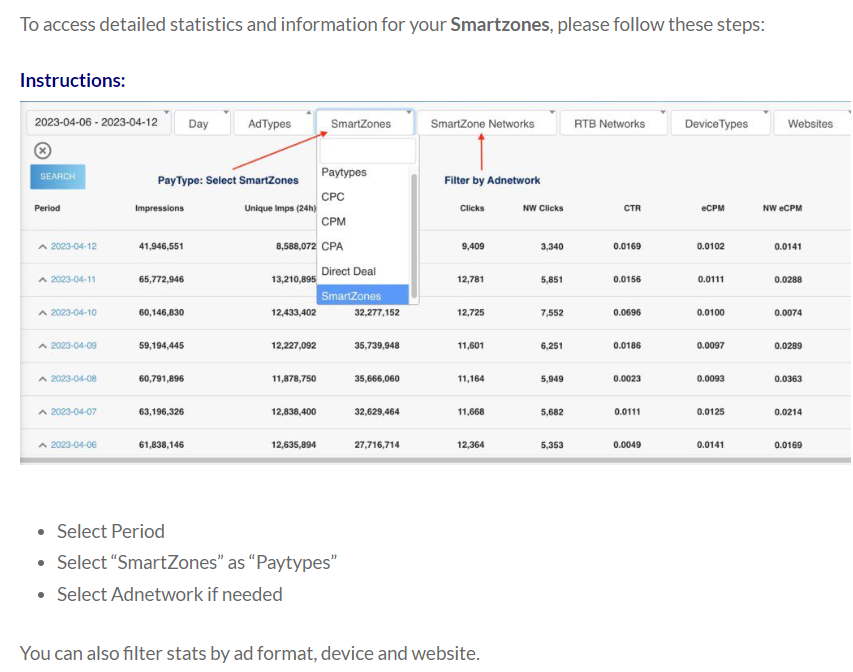Viewport: 853px width, 672px height.
Task: Click the Impressions column header
Action: point(159,208)
